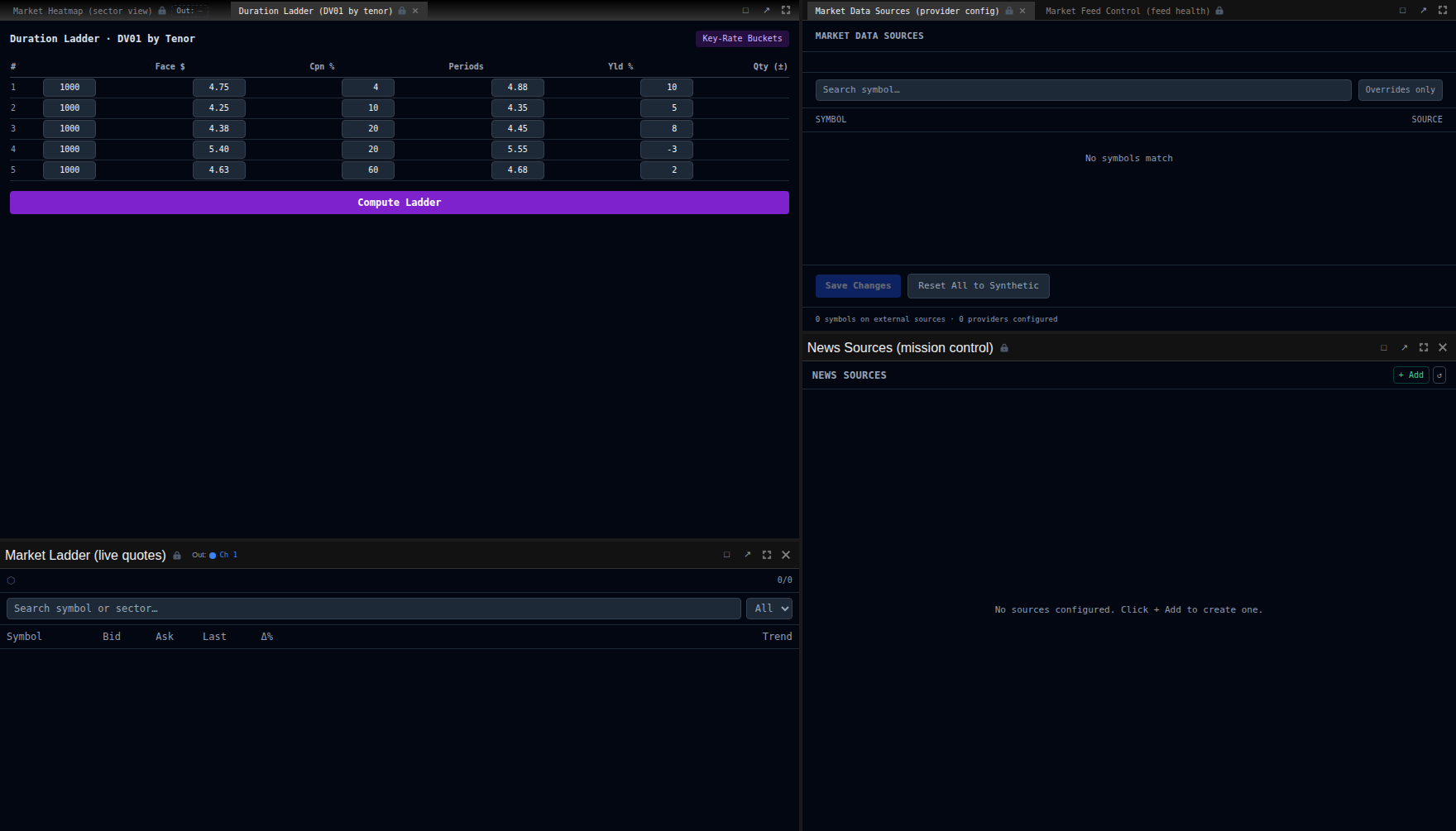Toggle fullscreen for the Market Data Sources panel

1443,11
